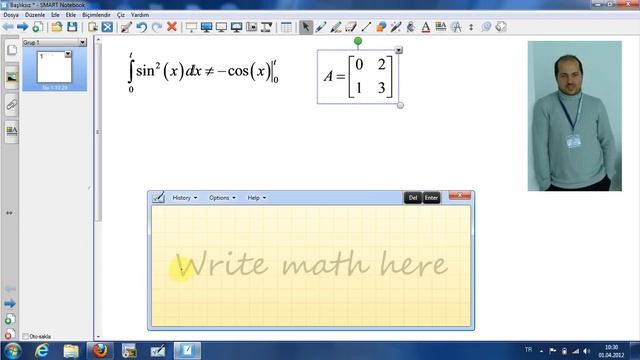
Task: Open the Dosya menu
Action: pyautogui.click(x=11, y=15)
